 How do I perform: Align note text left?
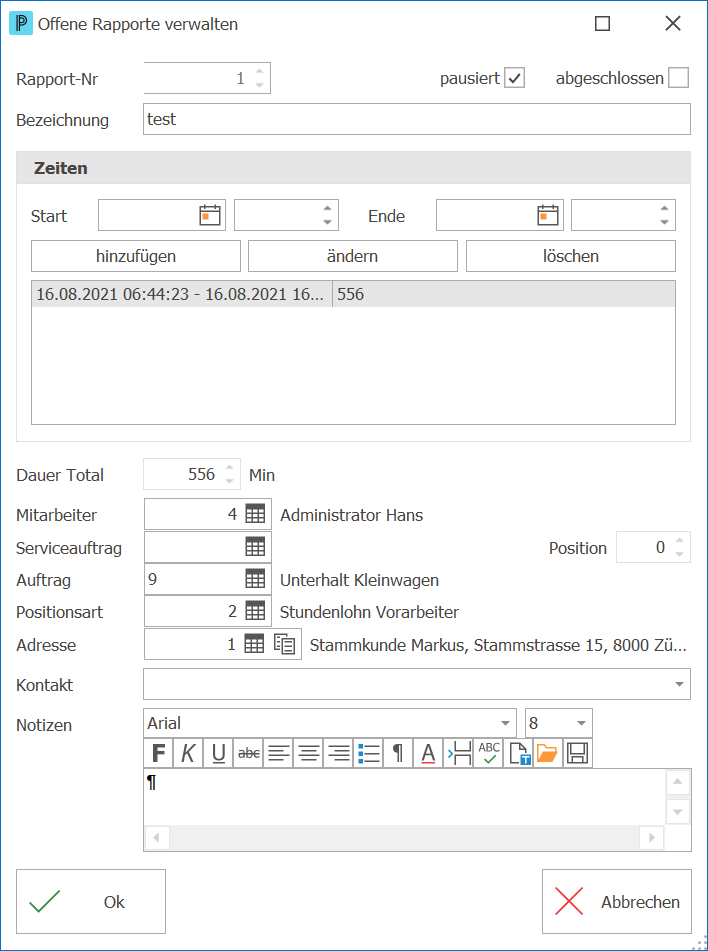pos(278,753)
